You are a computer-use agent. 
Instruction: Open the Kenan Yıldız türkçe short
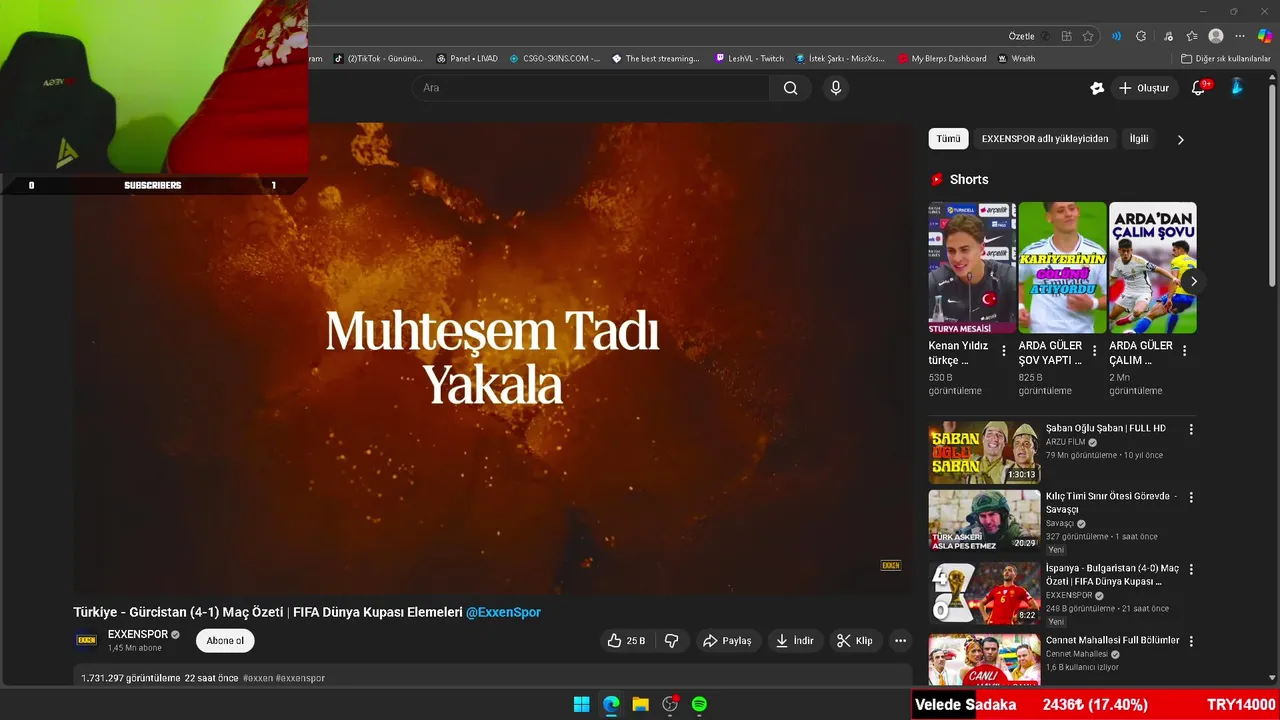(x=972, y=268)
